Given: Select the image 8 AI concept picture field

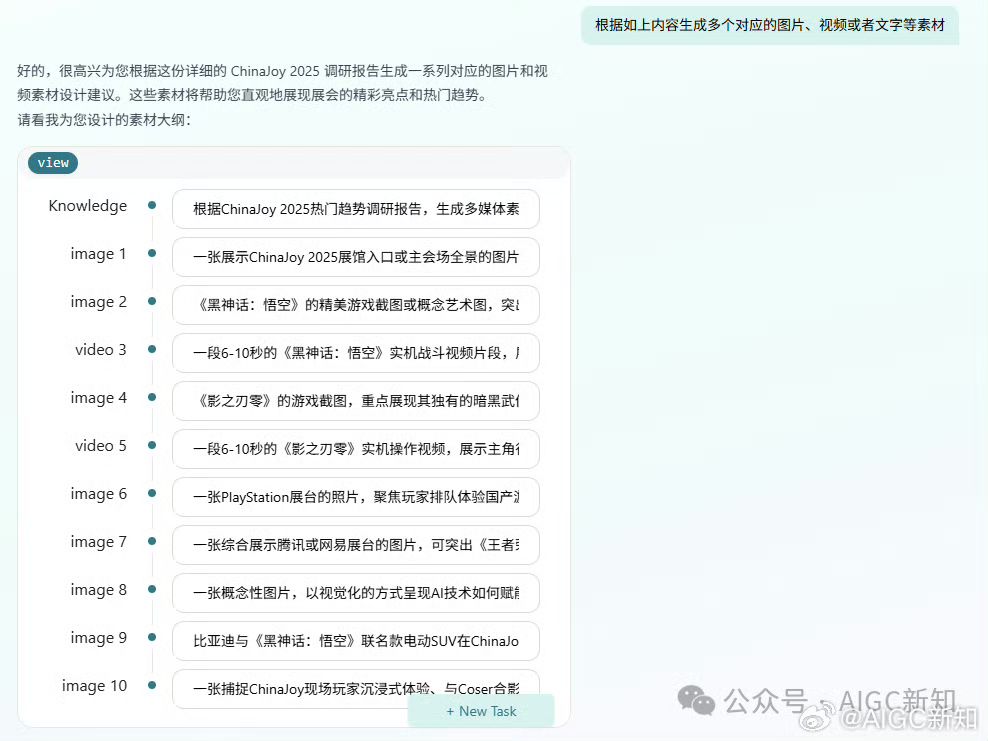Looking at the screenshot, I should coord(356,593).
